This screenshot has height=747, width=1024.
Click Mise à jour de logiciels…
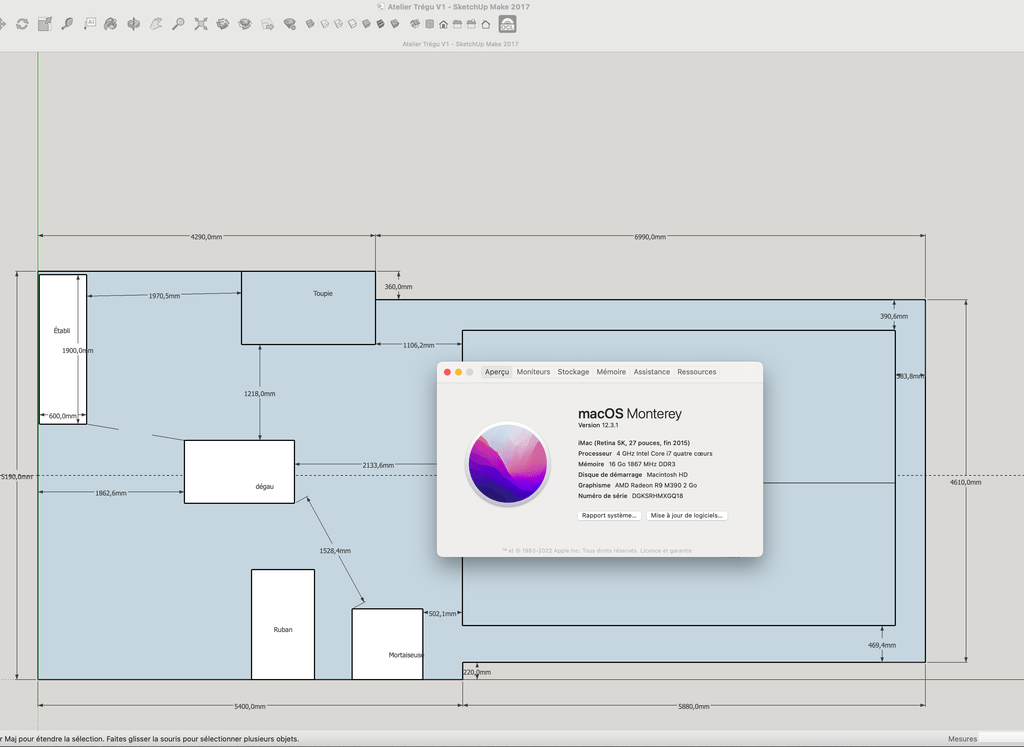pos(686,515)
